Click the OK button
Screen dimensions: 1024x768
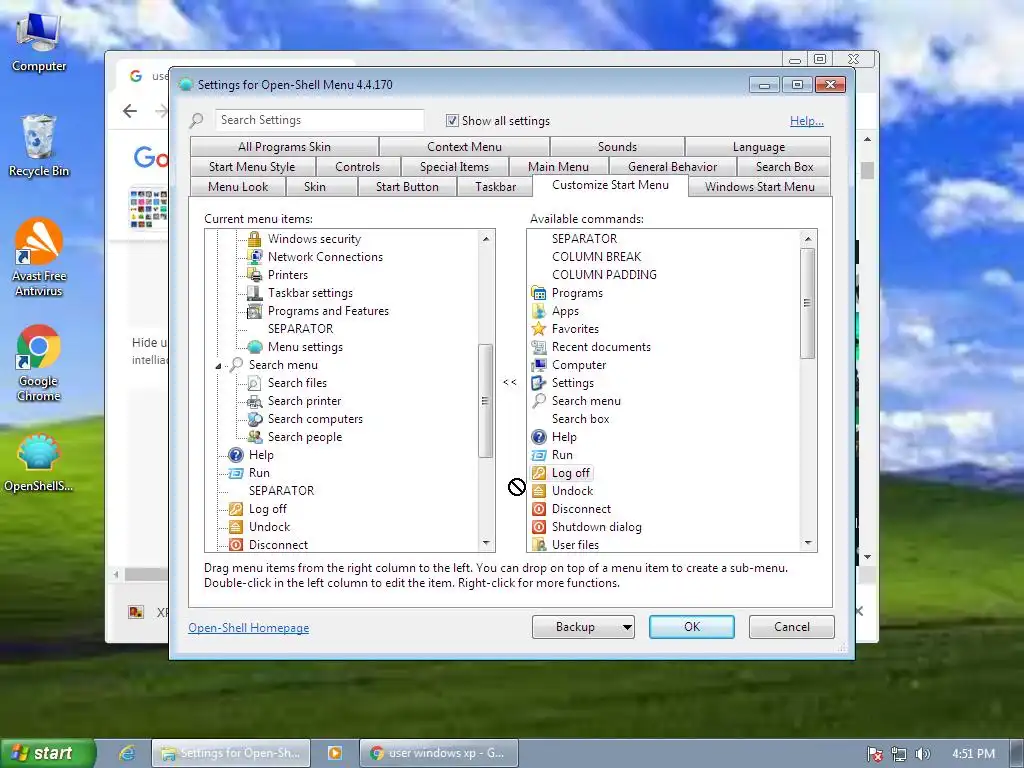pos(692,627)
